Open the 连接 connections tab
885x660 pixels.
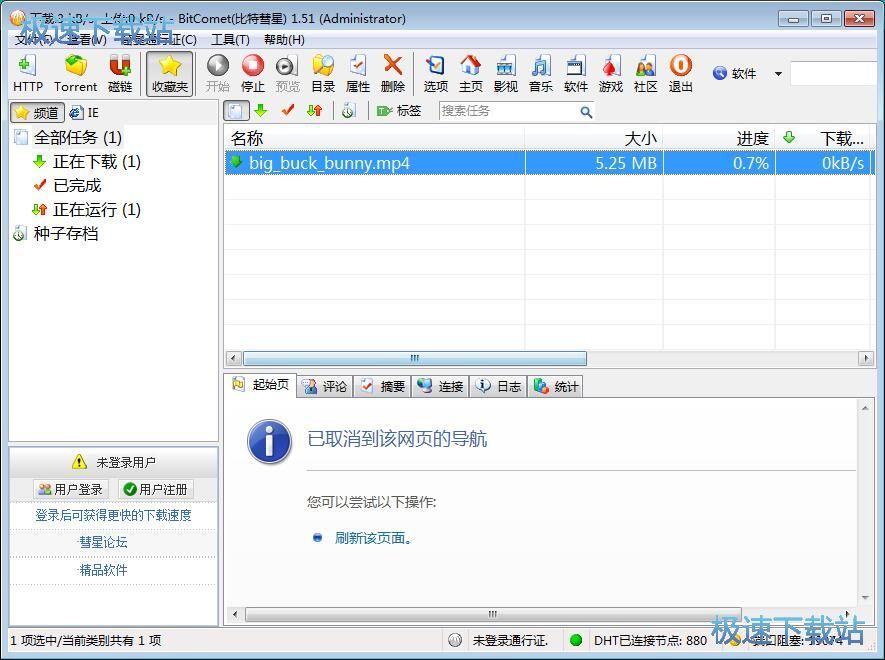tap(440, 386)
